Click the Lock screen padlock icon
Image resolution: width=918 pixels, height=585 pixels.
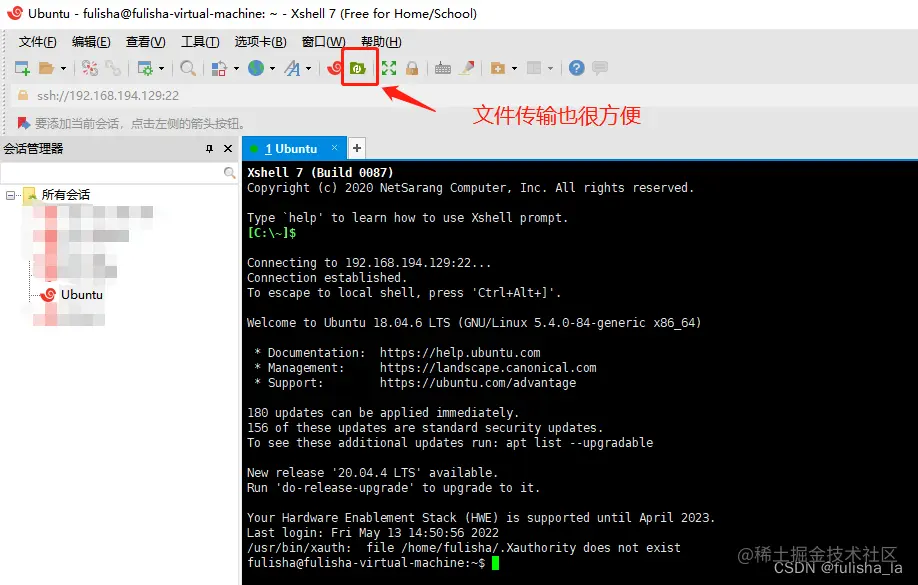pyautogui.click(x=412, y=69)
